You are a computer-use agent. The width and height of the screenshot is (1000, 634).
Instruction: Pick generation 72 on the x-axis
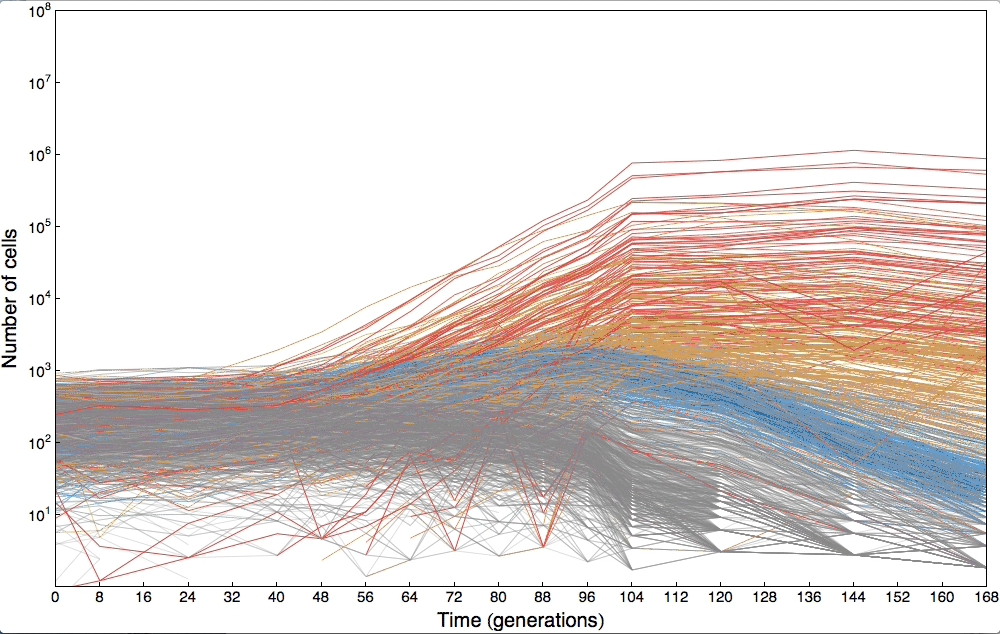pyautogui.click(x=454, y=598)
